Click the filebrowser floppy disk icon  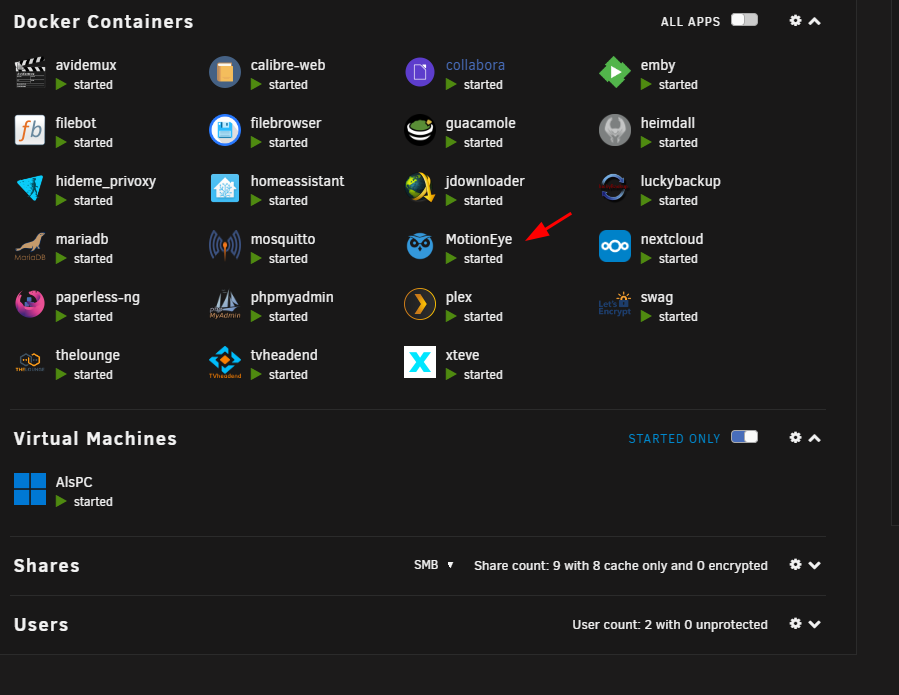[225, 130]
